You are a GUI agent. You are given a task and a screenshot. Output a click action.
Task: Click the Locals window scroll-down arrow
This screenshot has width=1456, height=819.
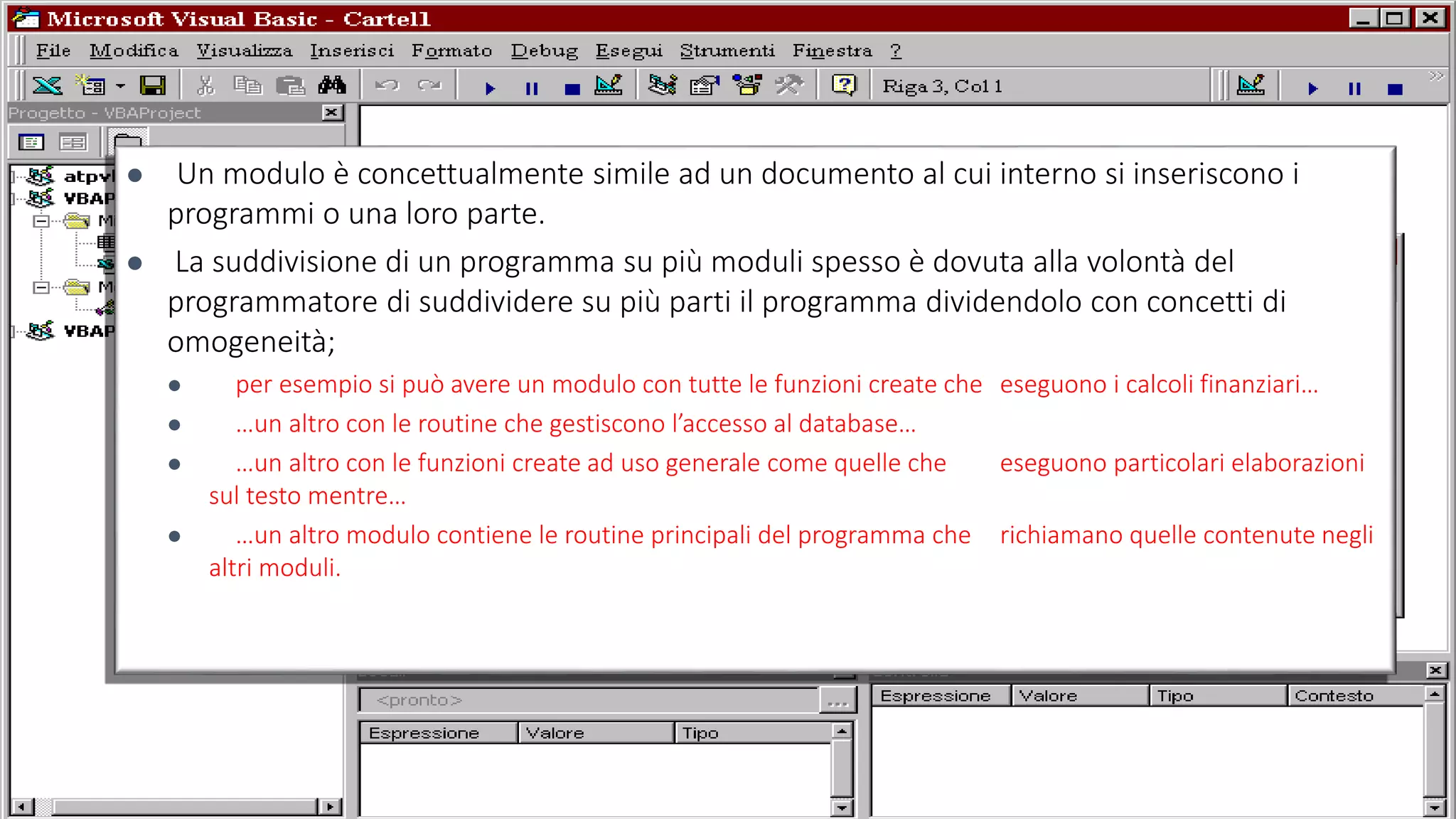[842, 807]
